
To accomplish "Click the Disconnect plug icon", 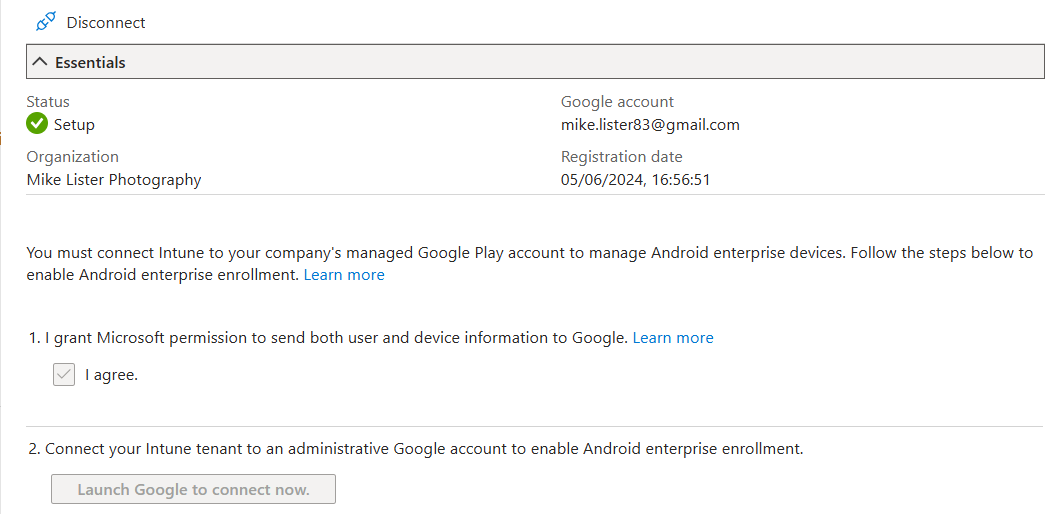I will (x=46, y=22).
